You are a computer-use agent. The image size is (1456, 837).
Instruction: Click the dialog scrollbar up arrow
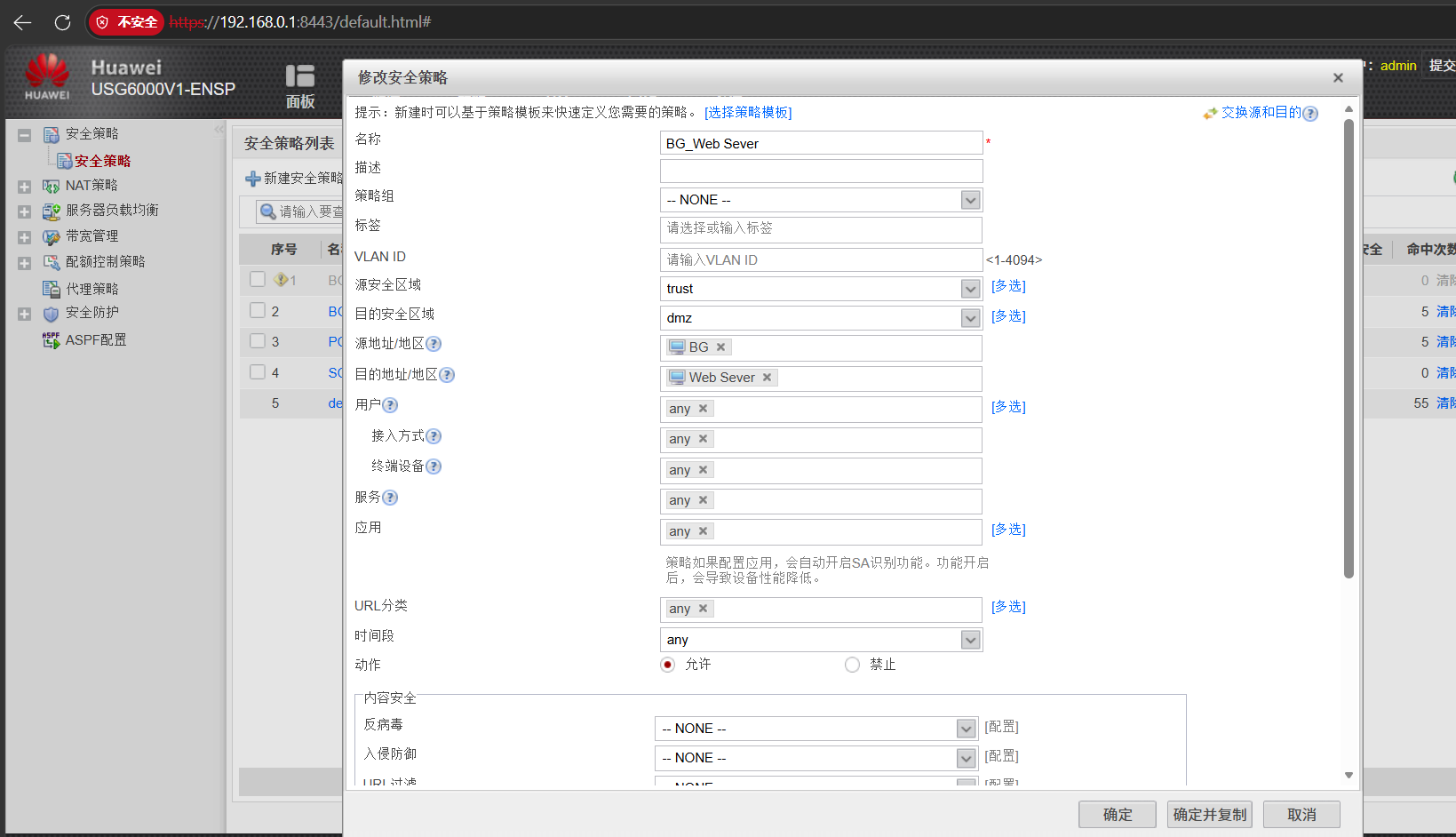1349,109
